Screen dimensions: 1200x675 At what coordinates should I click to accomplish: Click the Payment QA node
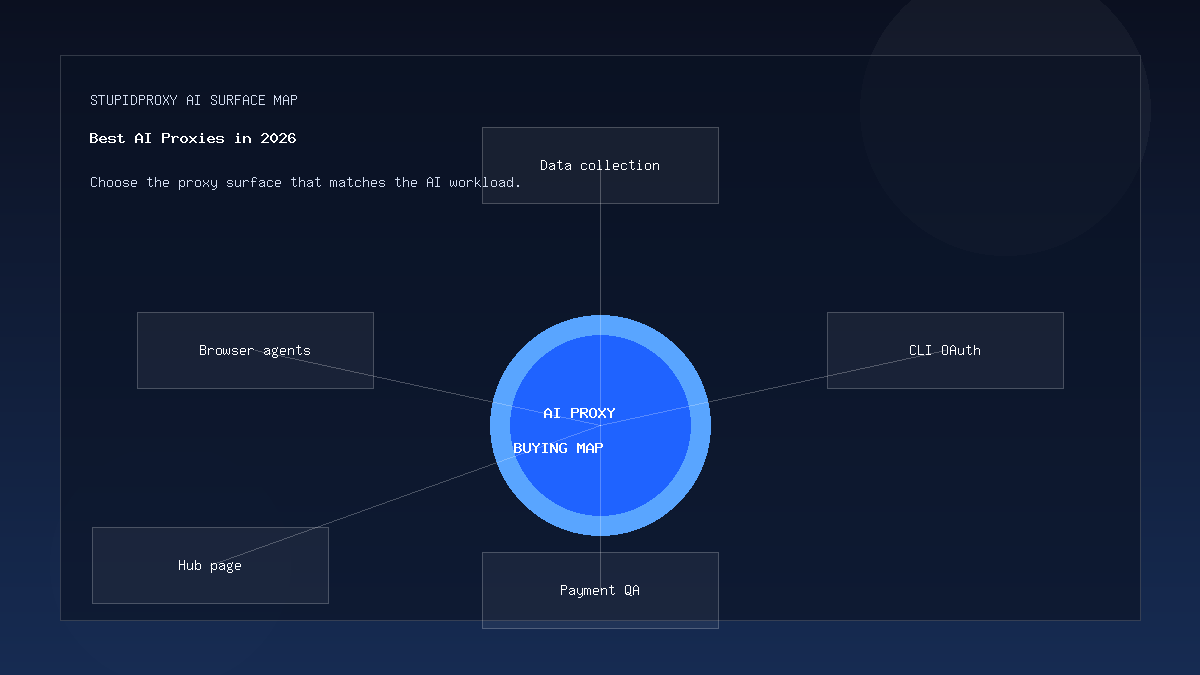tap(600, 590)
